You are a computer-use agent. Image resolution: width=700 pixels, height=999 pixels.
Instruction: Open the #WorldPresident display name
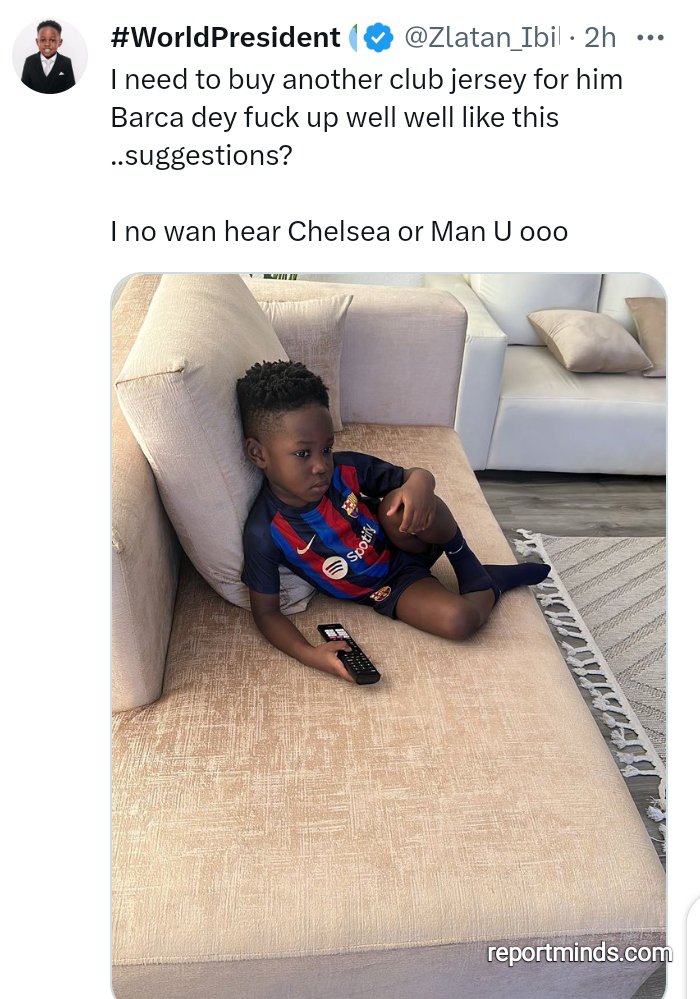[x=225, y=38]
